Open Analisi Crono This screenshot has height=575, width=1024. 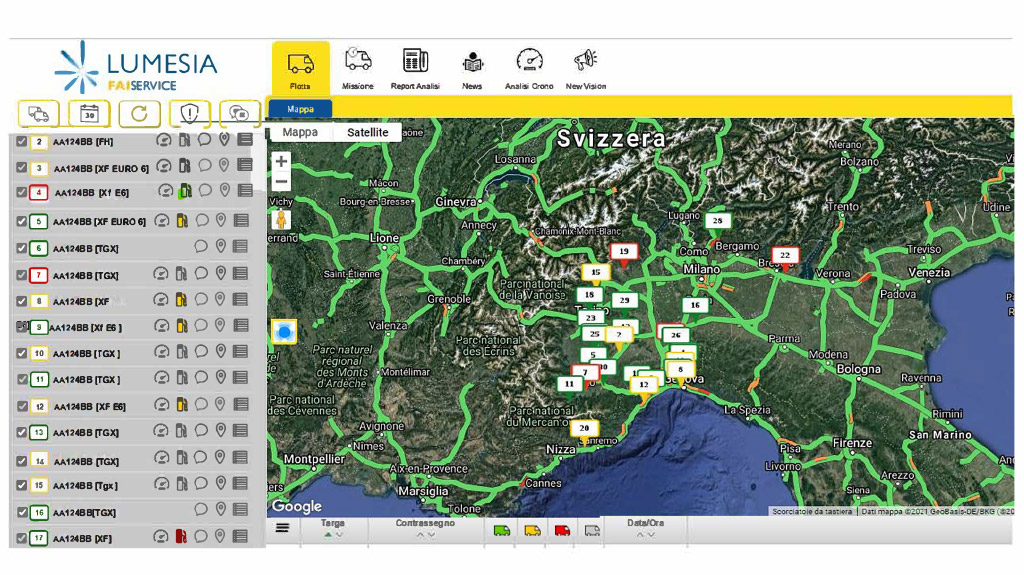529,68
